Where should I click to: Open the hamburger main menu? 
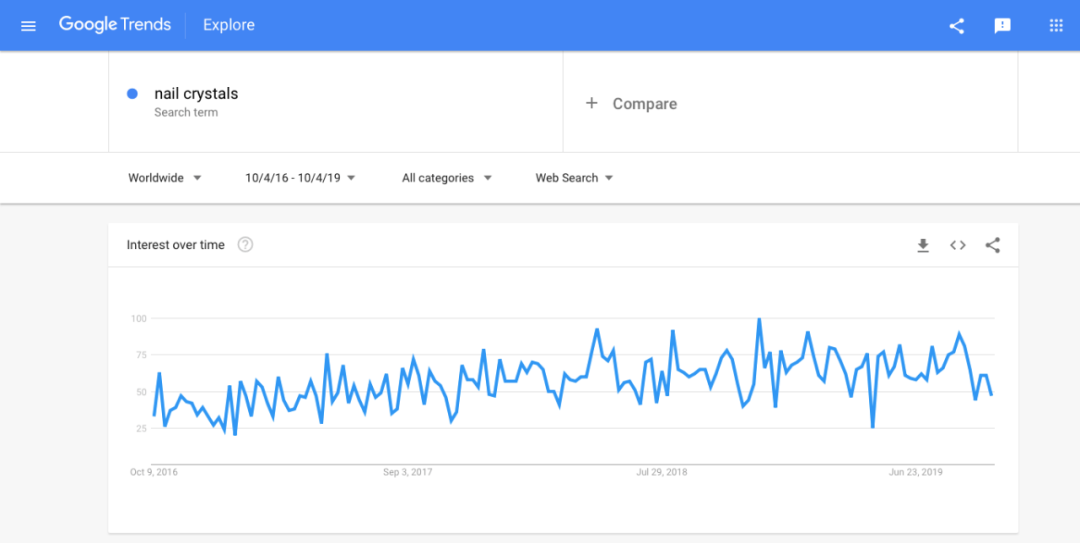coord(28,25)
